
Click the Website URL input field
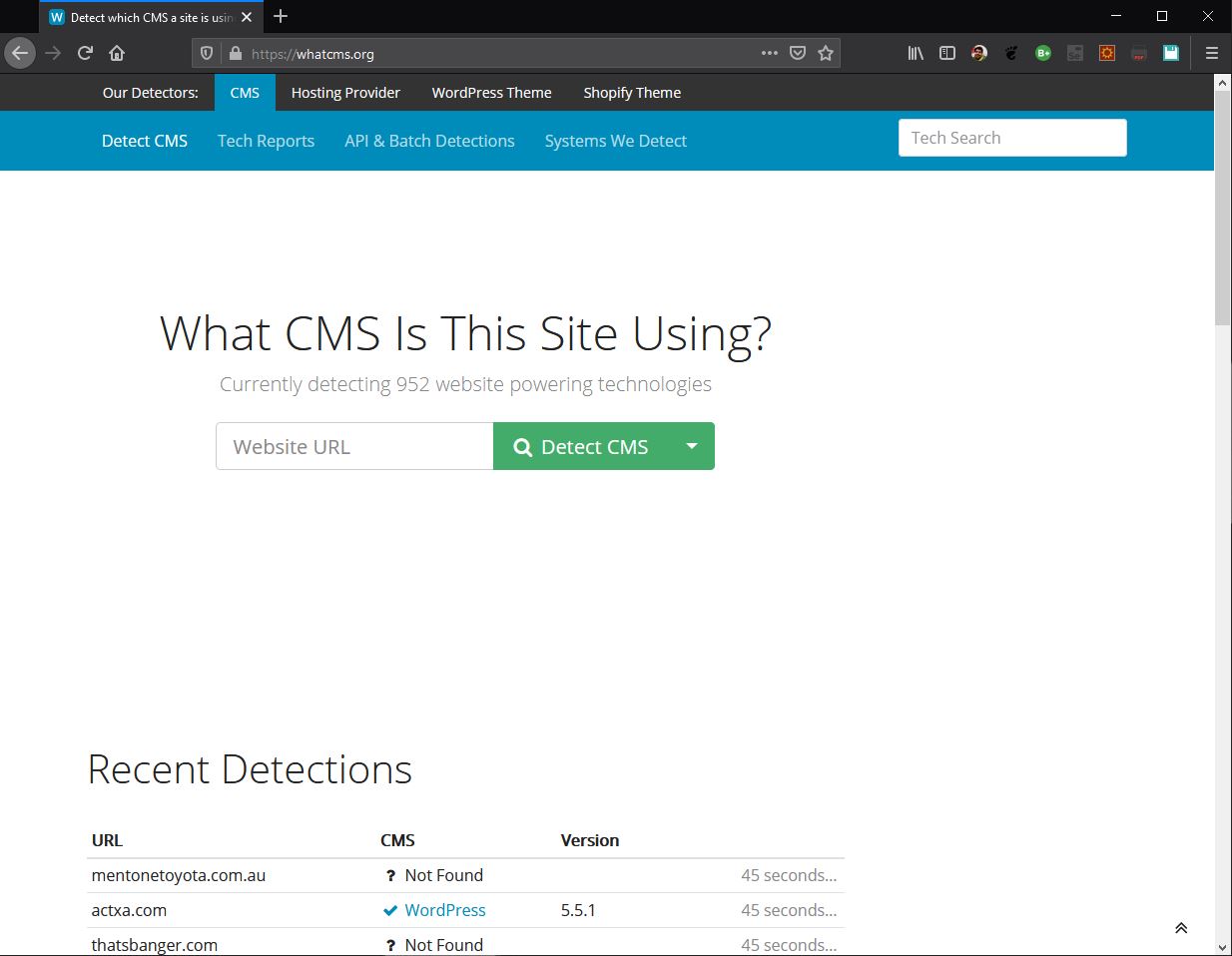pos(354,447)
